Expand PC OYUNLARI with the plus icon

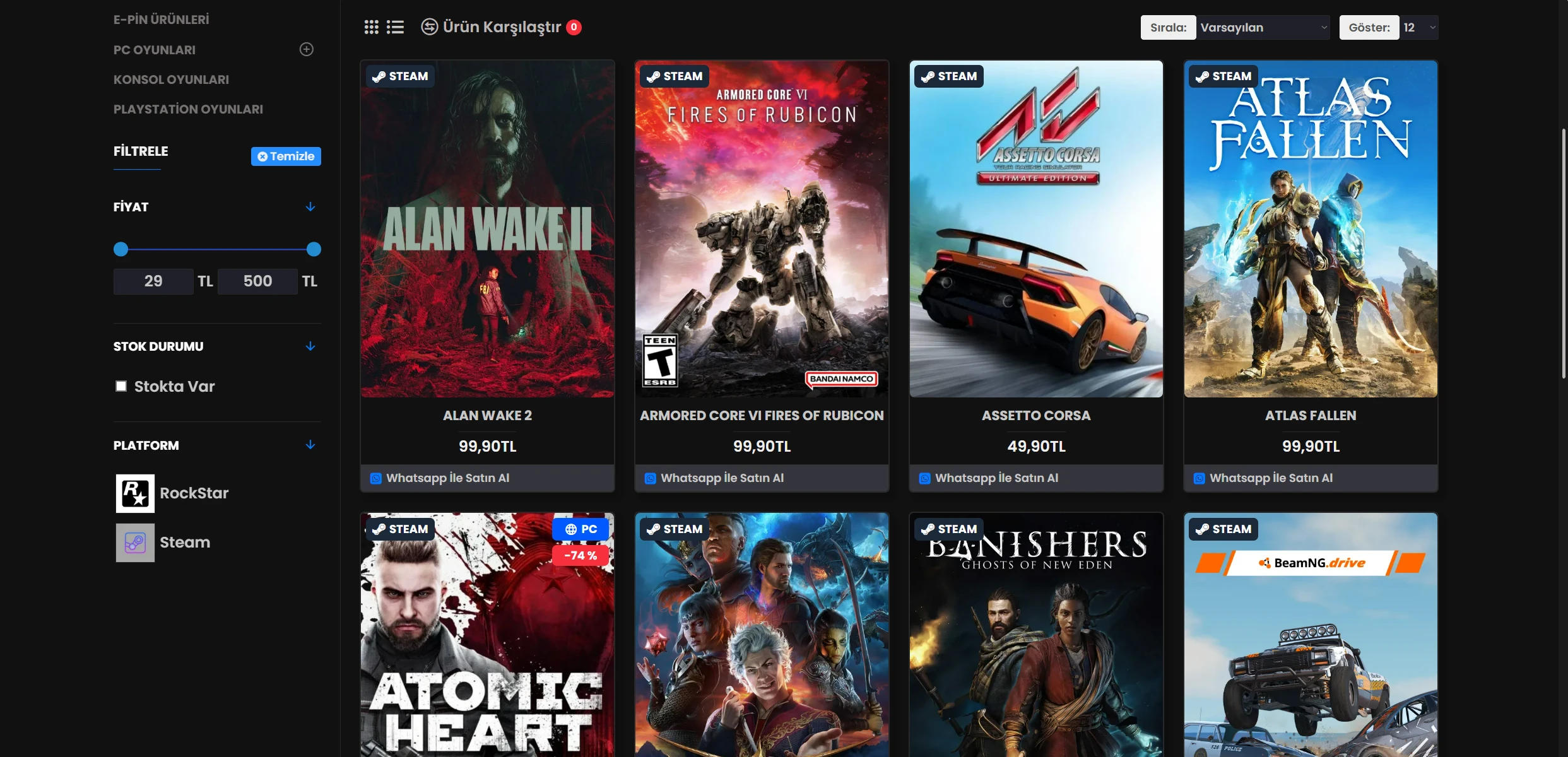click(x=307, y=49)
